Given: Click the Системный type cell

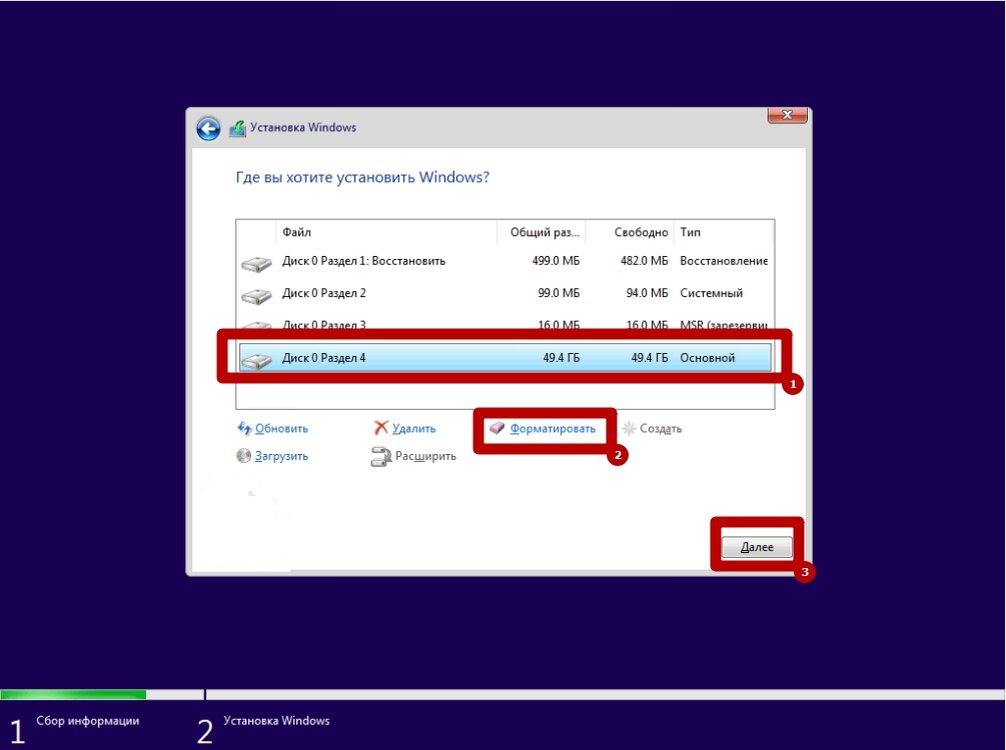Looking at the screenshot, I should [x=712, y=293].
